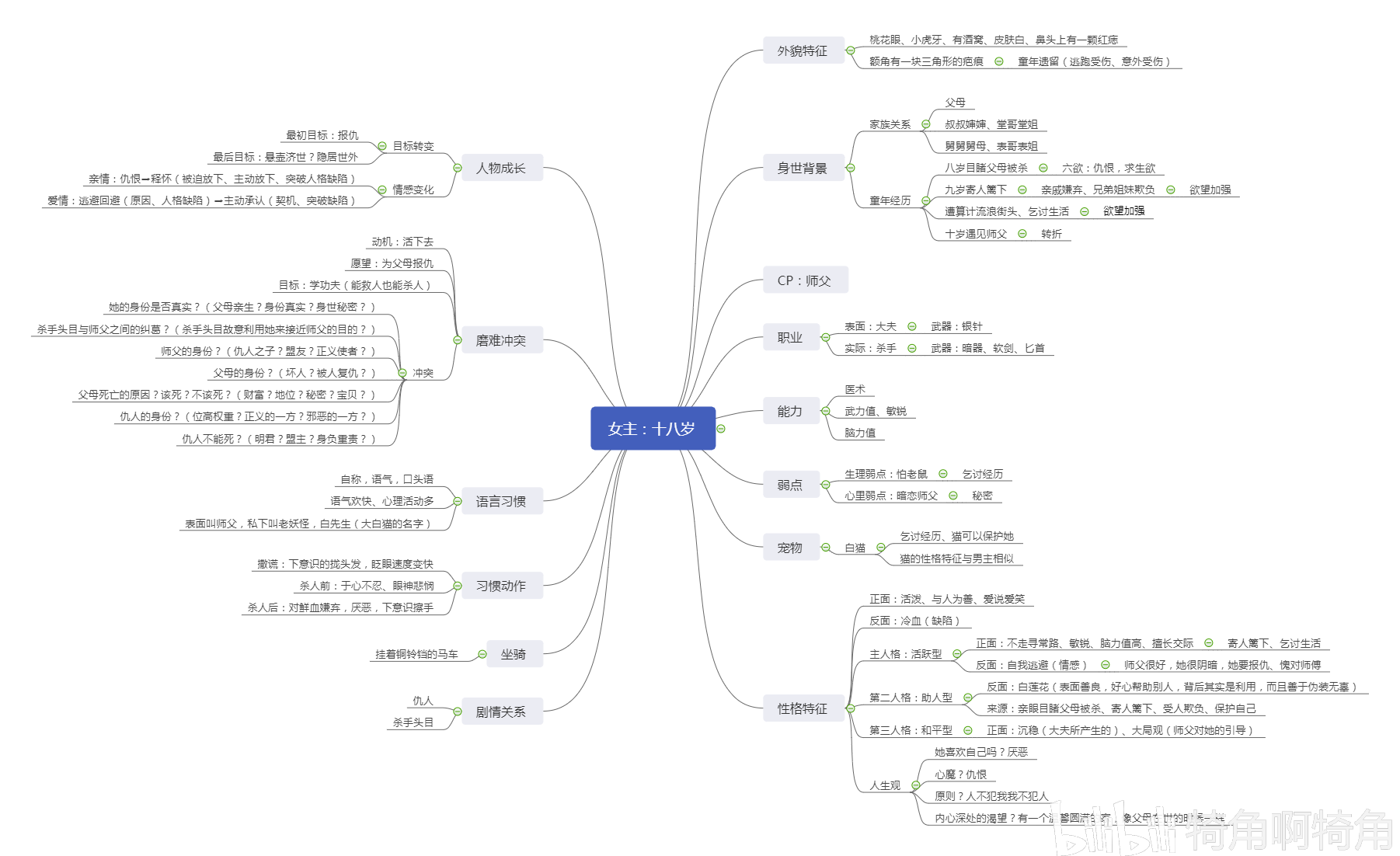Select the 身世背景 branch node

pos(803,168)
